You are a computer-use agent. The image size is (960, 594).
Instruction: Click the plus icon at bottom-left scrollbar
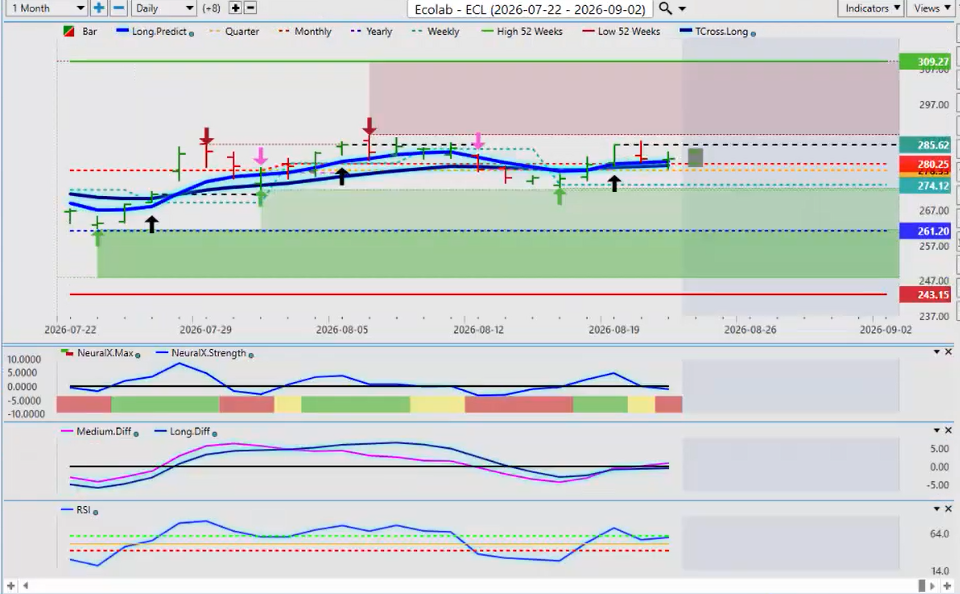pos(10,586)
